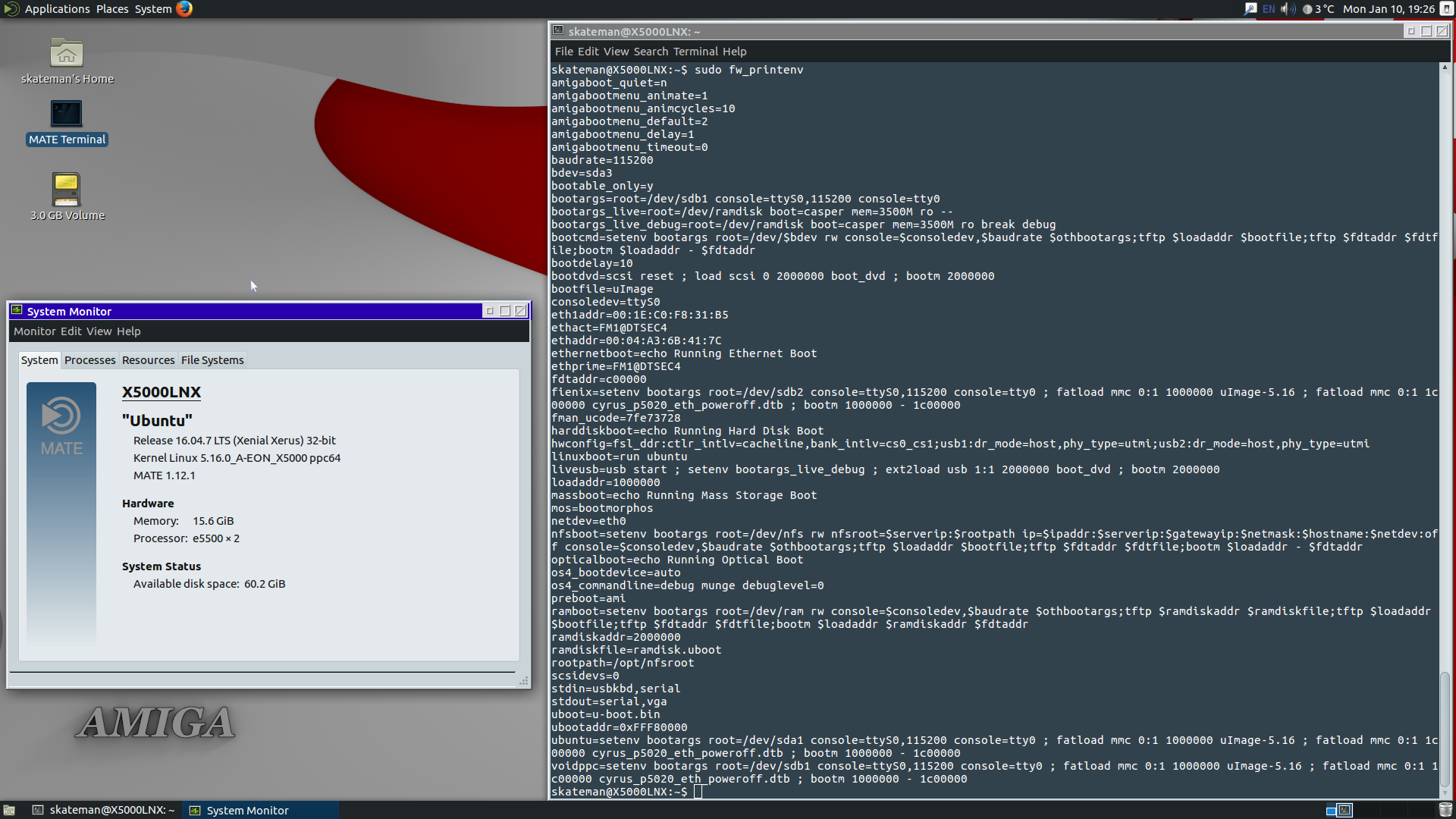
Task: Click the terminal vertical scrollbar thumb
Action: tap(1445, 729)
